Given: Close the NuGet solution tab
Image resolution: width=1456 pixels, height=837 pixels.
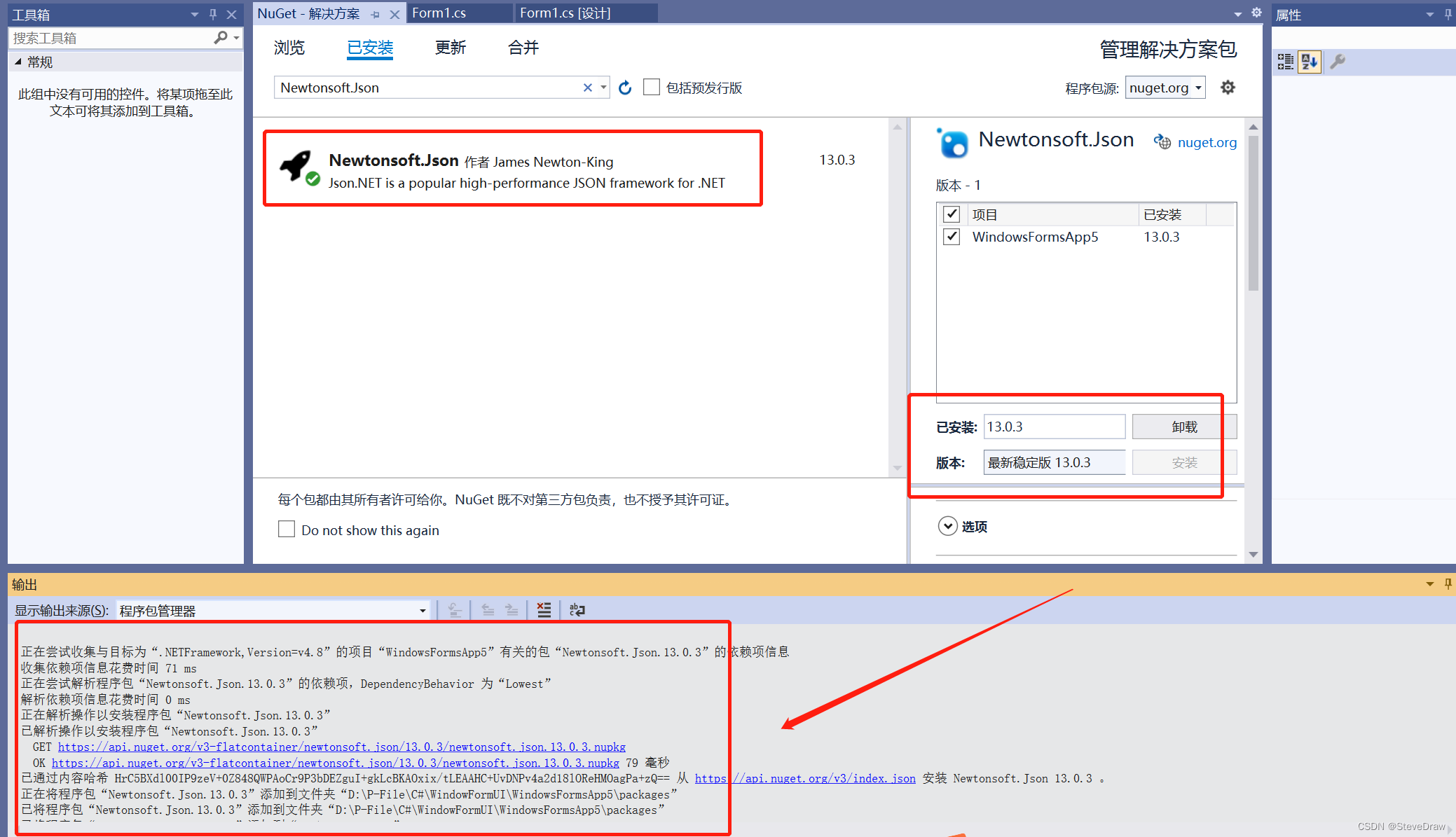Looking at the screenshot, I should (394, 14).
